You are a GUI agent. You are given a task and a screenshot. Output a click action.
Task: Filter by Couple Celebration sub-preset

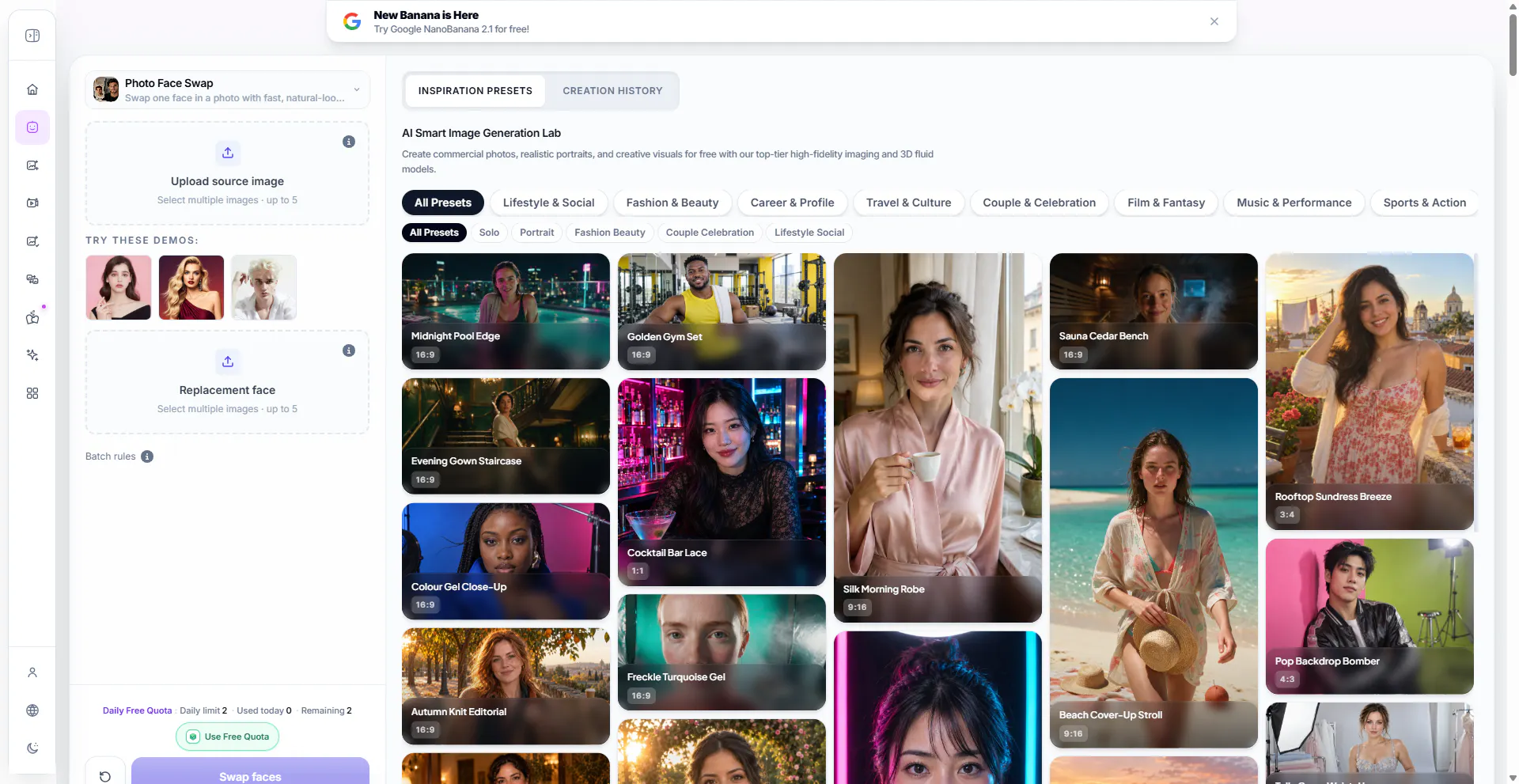pyautogui.click(x=710, y=233)
